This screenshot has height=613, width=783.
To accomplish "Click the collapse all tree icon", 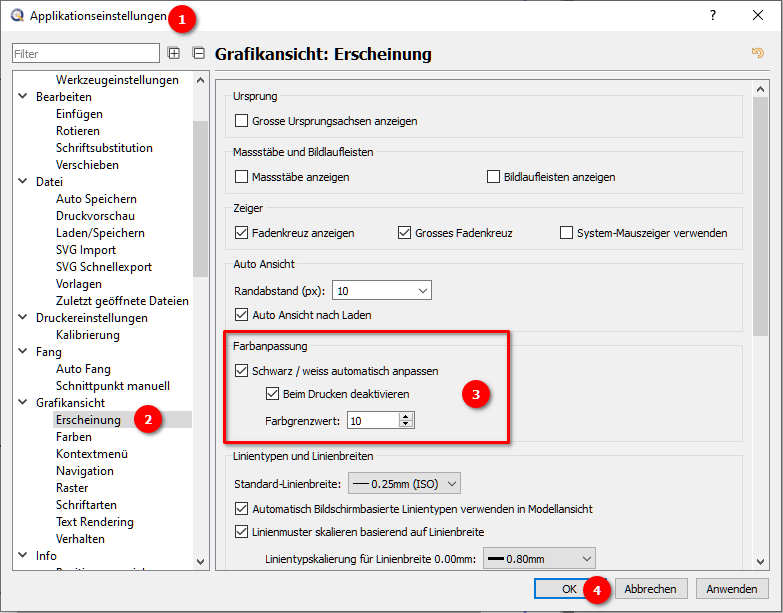I will (x=198, y=54).
